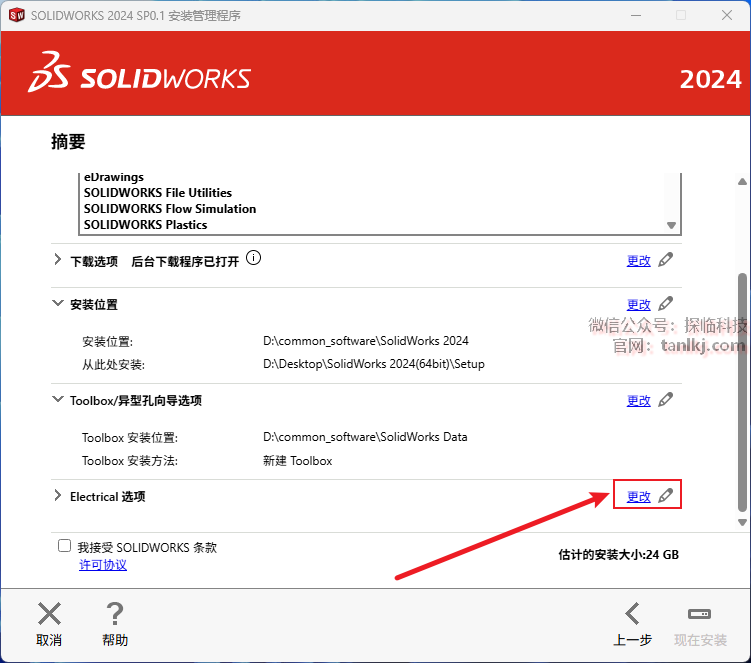Click 更改 link for 安装位置

pyautogui.click(x=638, y=305)
